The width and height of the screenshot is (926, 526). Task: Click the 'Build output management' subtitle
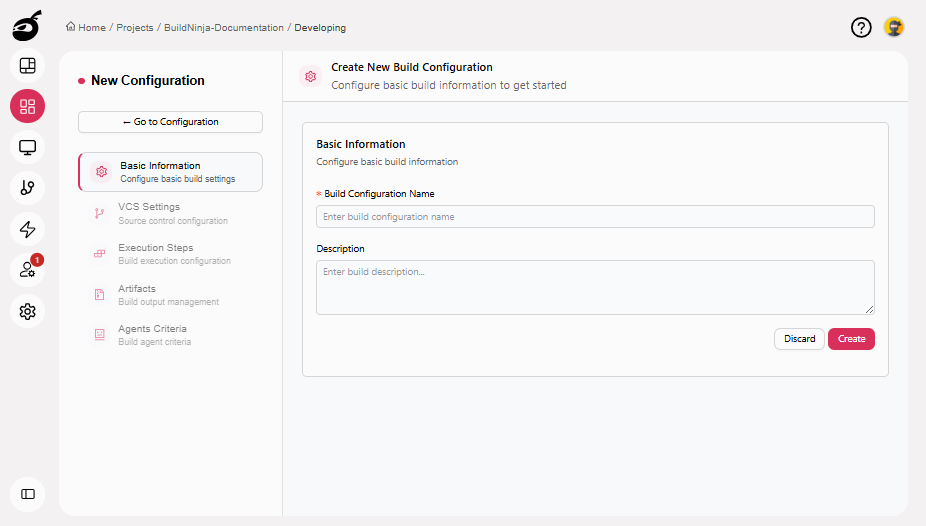[168, 302]
